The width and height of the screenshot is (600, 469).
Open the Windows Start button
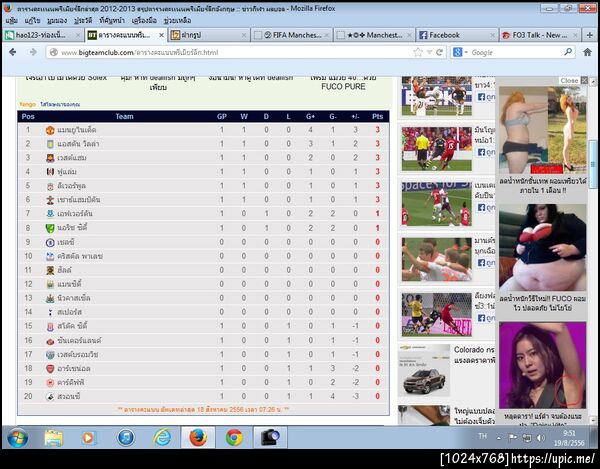tap(17, 437)
